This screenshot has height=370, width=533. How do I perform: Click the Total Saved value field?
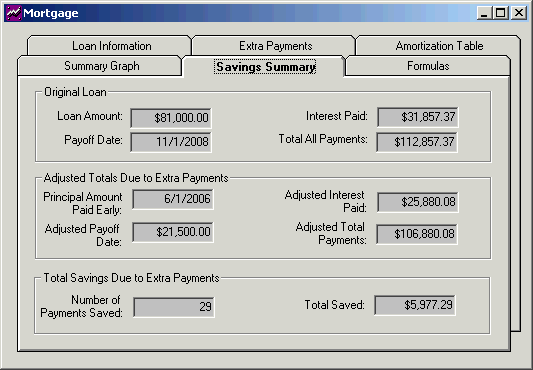[415, 305]
